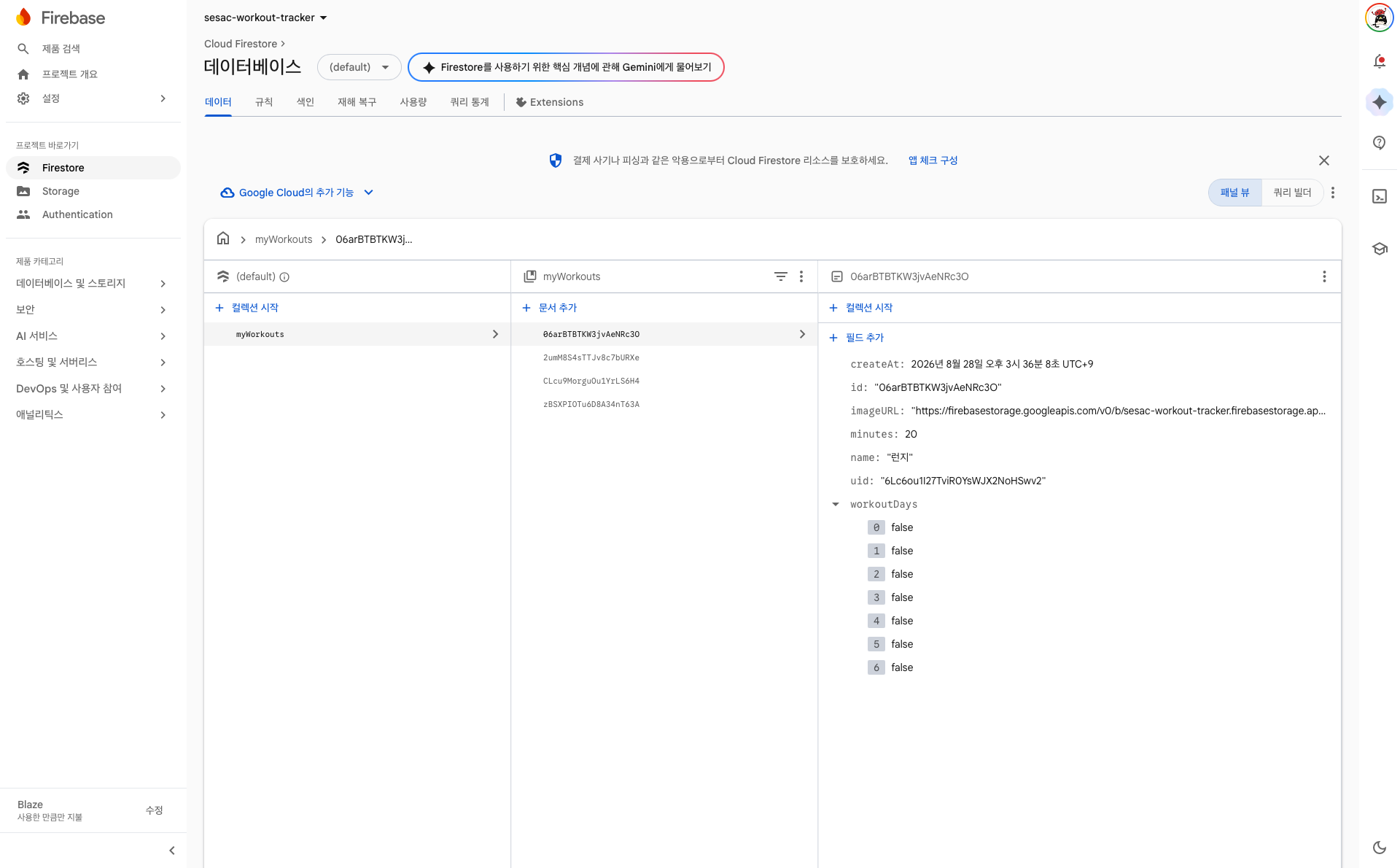Click Cloud Firestore breadcrumb link

click(241, 44)
